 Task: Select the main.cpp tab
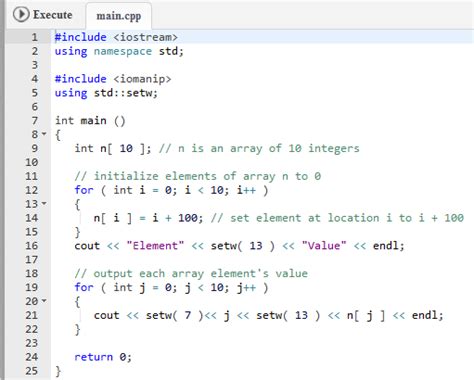click(x=119, y=16)
